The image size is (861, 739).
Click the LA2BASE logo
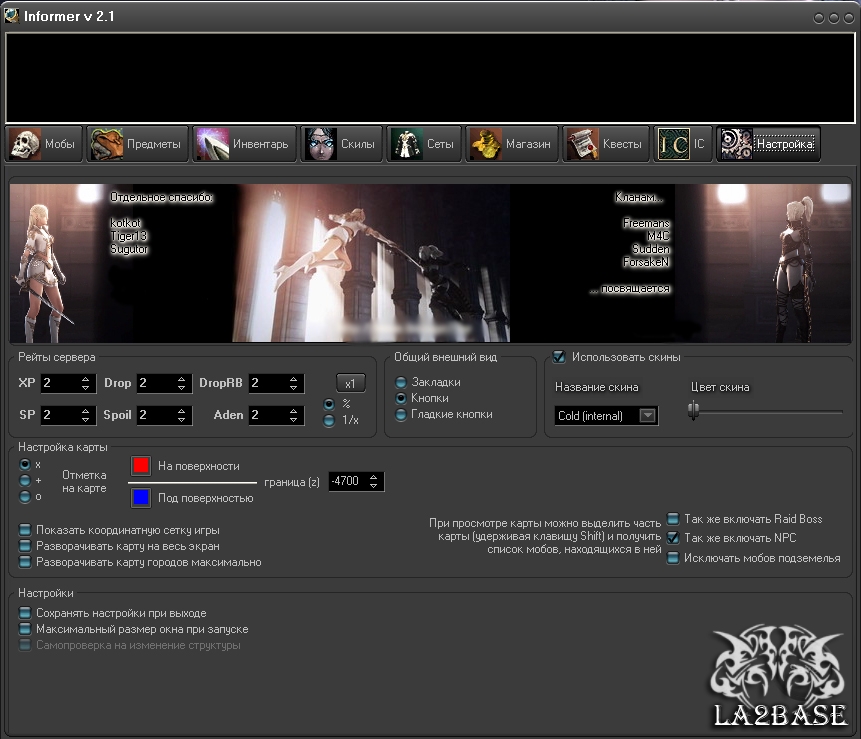click(x=778, y=678)
